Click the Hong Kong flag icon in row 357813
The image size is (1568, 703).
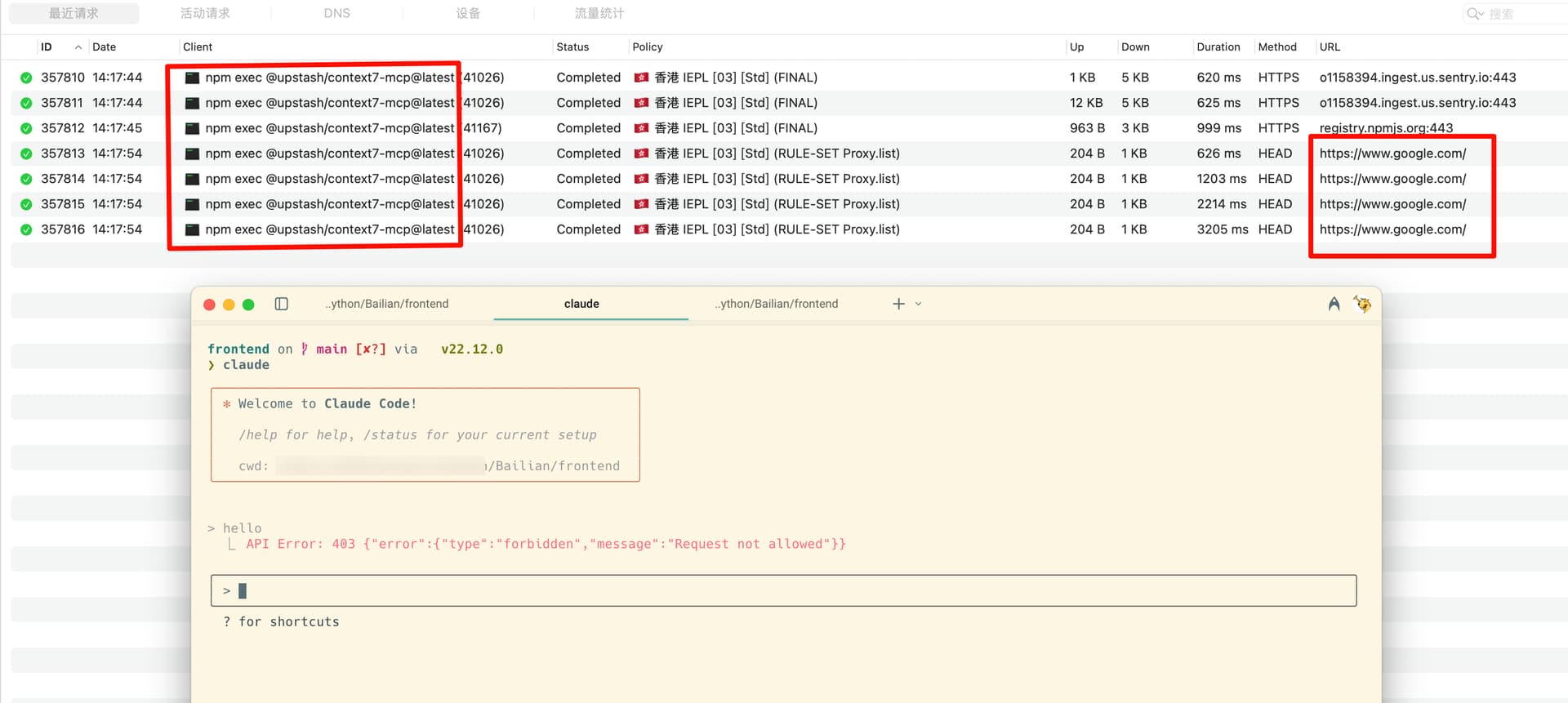pyautogui.click(x=641, y=154)
